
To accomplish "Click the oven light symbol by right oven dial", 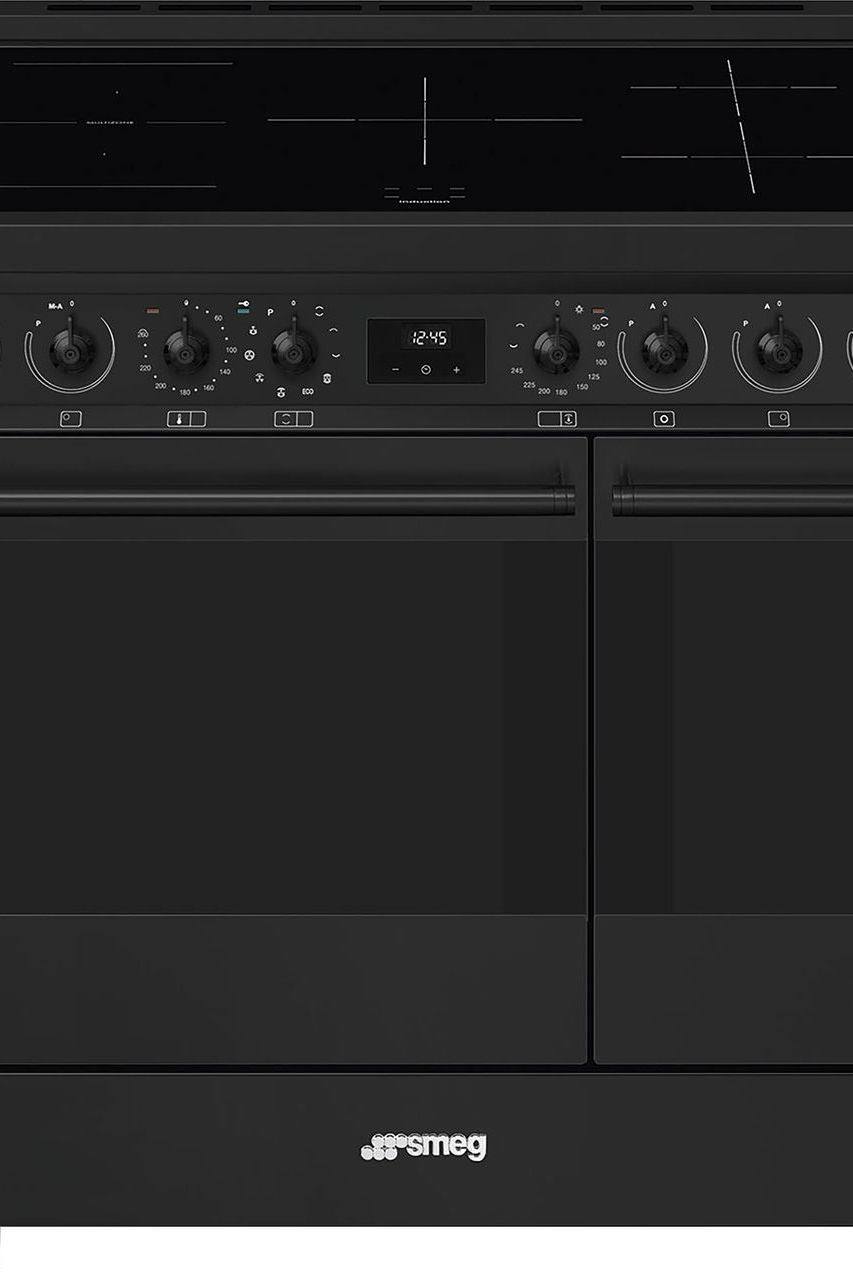I will [578, 307].
